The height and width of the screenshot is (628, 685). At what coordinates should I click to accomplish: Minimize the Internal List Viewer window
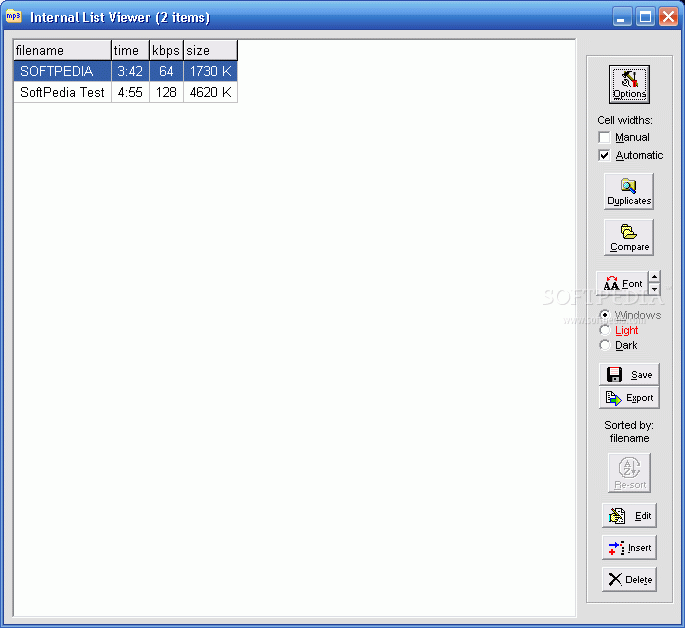pos(622,17)
